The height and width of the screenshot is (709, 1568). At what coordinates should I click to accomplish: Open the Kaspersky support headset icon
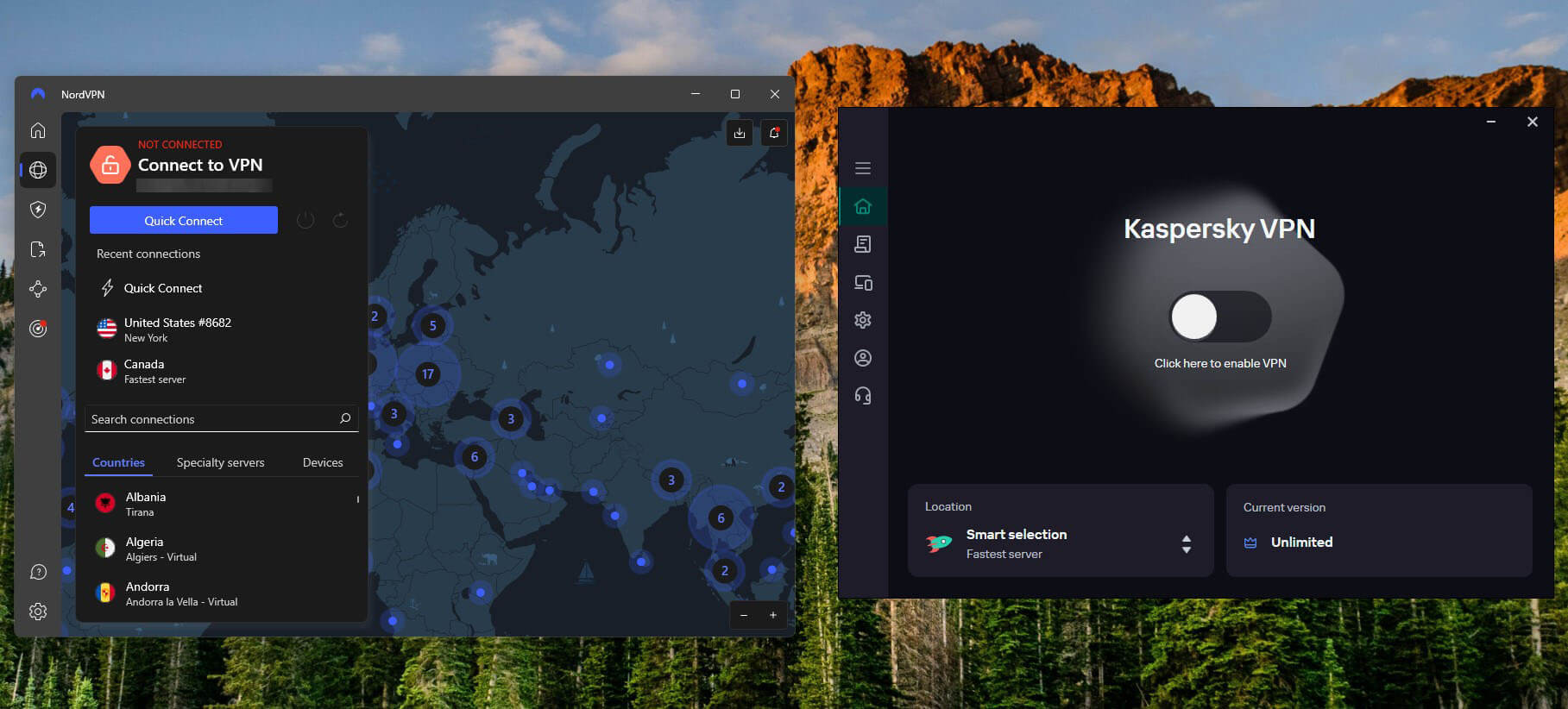click(x=863, y=396)
